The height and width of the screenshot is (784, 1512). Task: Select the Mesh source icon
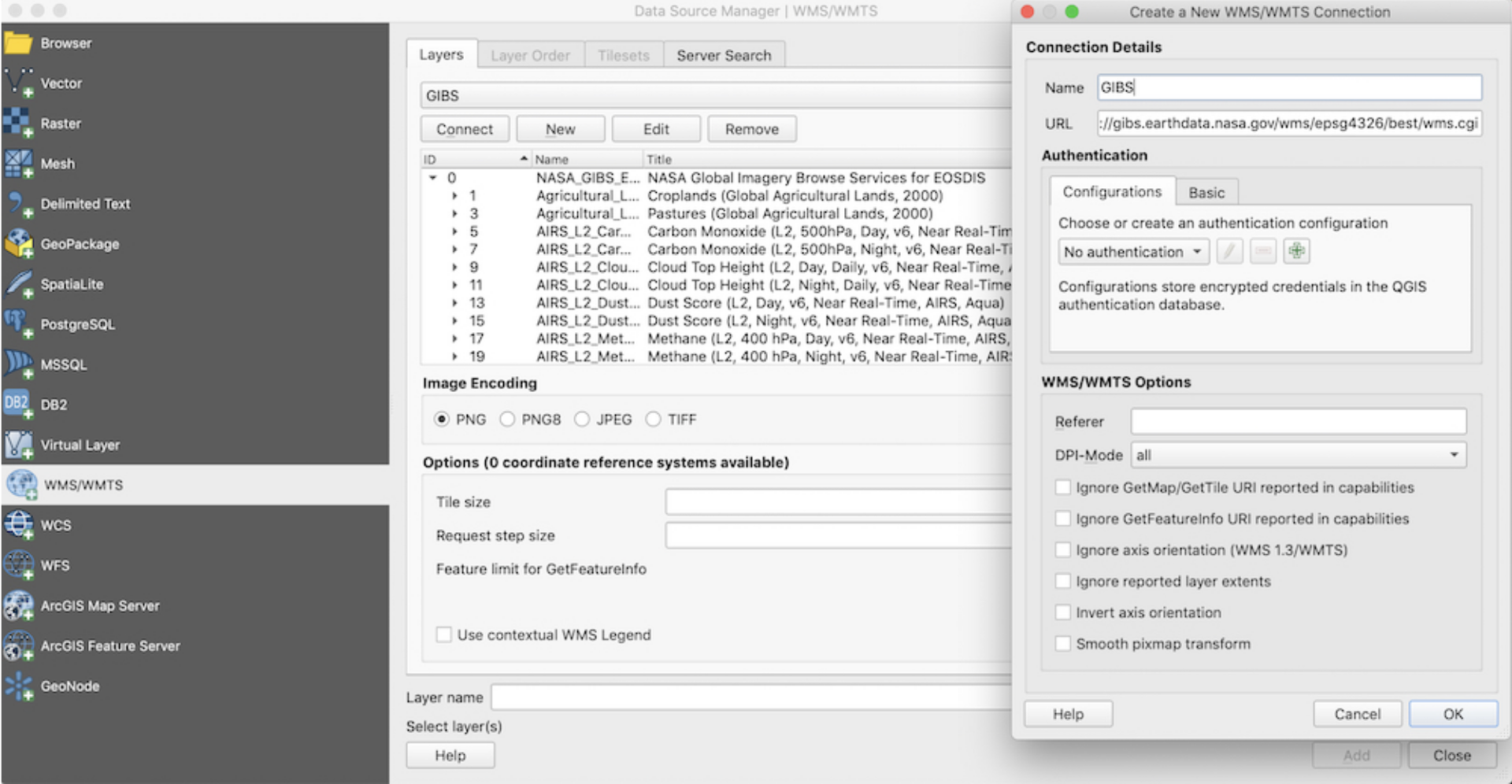tap(17, 164)
